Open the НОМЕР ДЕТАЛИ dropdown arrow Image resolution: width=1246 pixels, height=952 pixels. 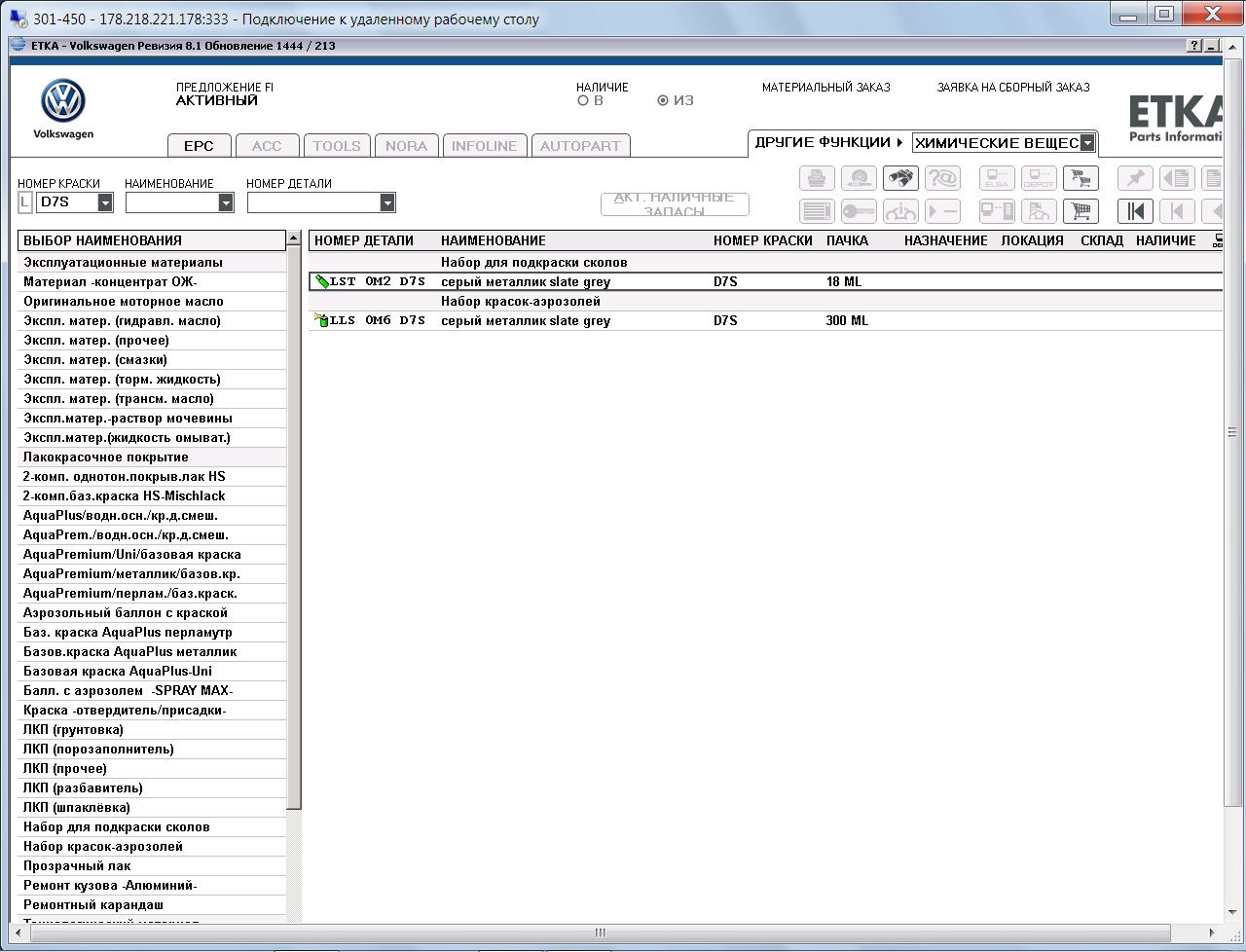pyautogui.click(x=387, y=202)
